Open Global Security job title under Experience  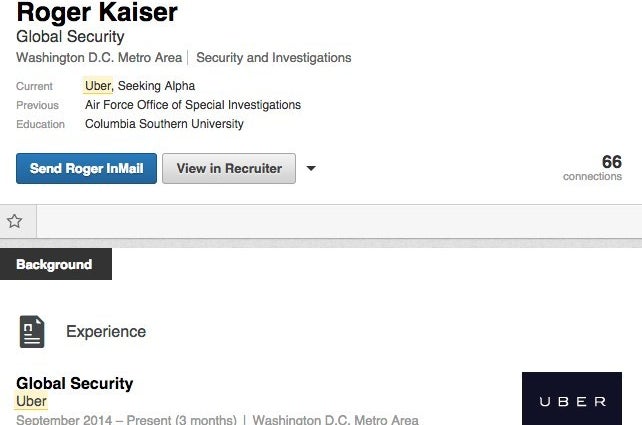click(x=74, y=383)
